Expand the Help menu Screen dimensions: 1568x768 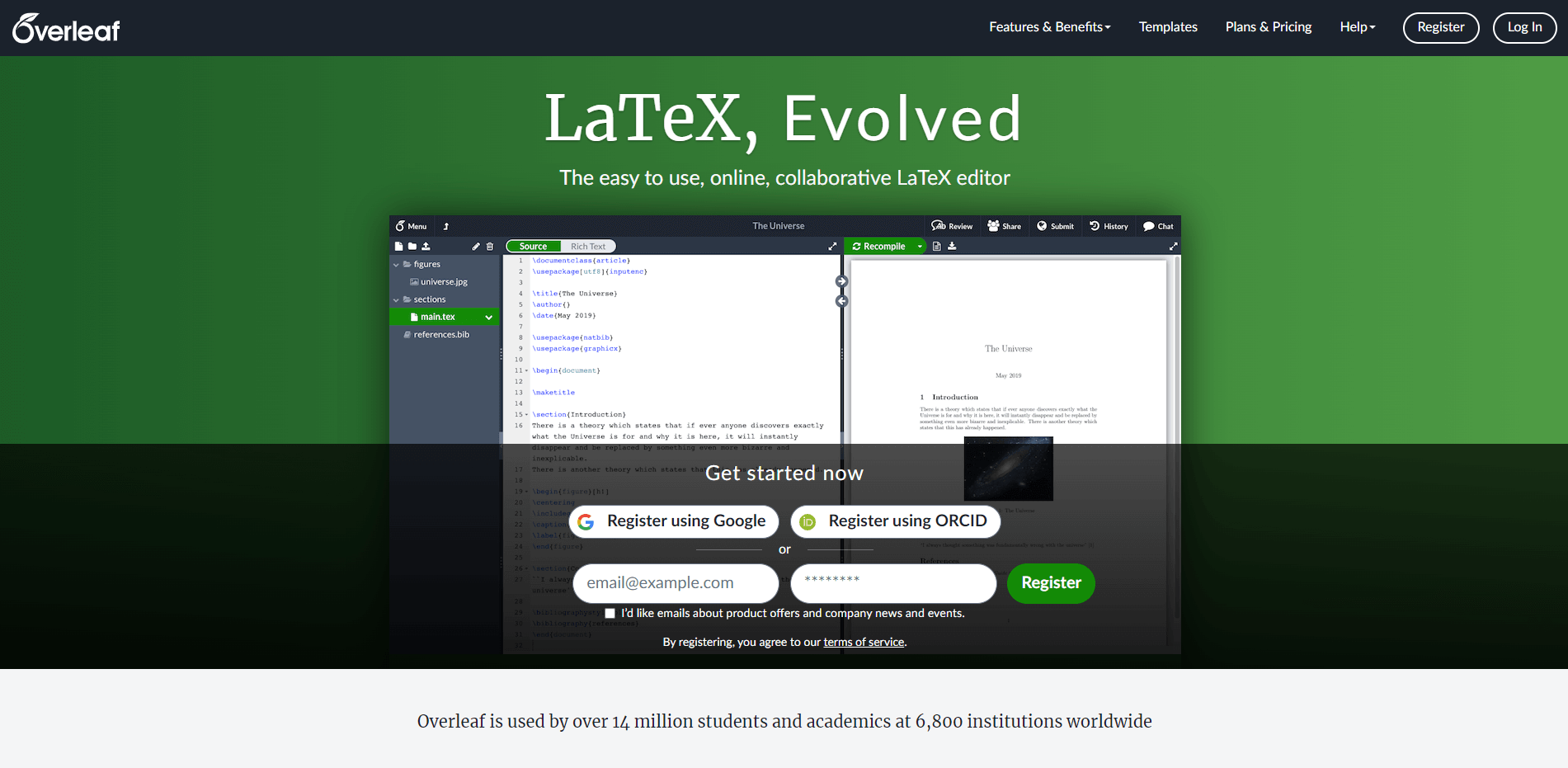[1358, 27]
